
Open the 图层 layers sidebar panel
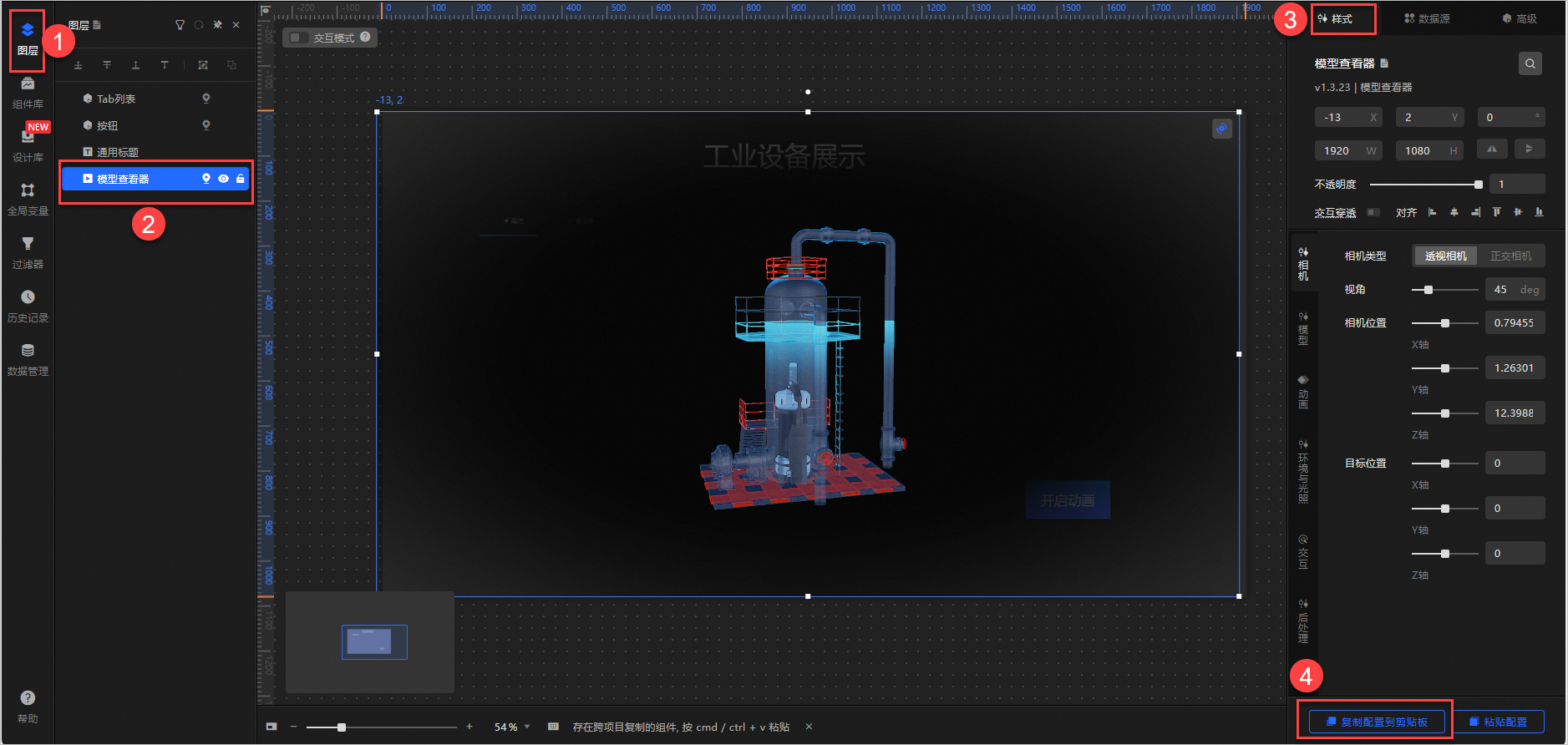[x=28, y=39]
